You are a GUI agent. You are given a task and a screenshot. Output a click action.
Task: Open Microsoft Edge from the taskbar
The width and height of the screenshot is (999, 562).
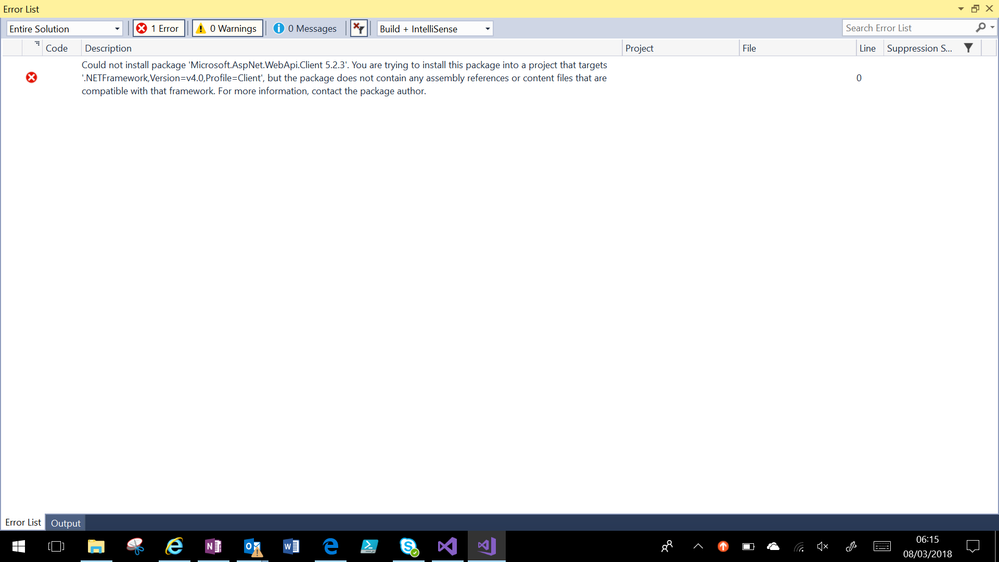point(331,547)
